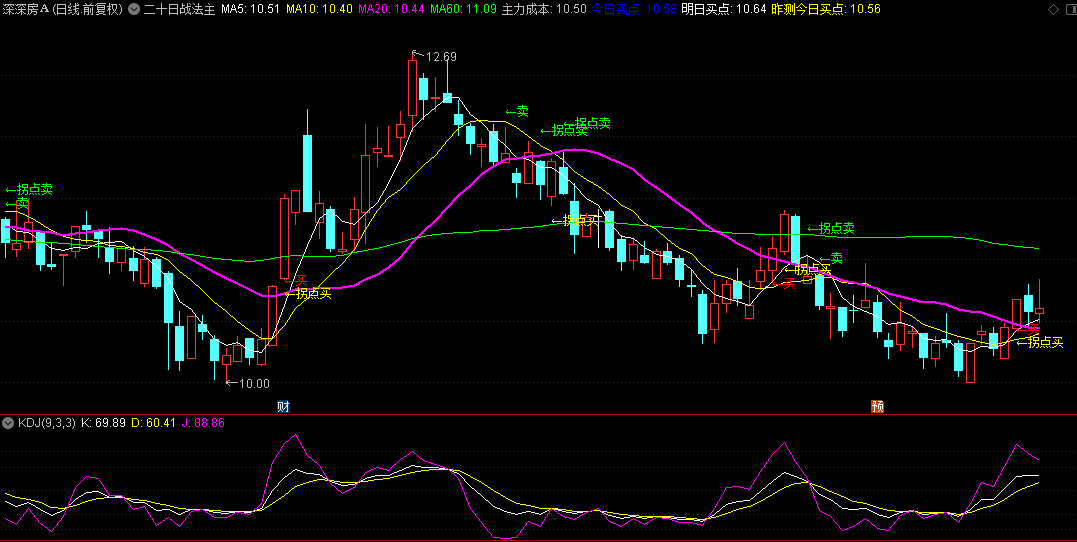Click the blue 今日买点: 10.58 readout

634,10
